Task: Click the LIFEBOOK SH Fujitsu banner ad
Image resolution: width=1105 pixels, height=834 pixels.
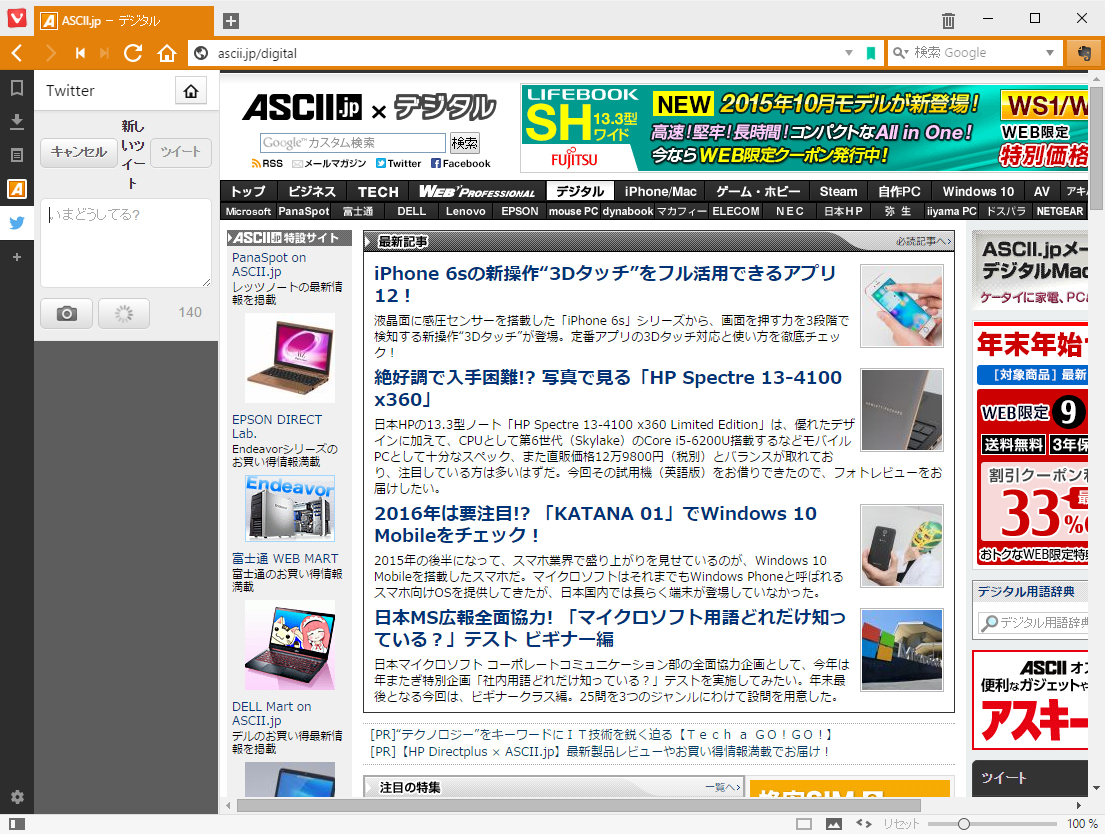Action: pyautogui.click(x=803, y=128)
